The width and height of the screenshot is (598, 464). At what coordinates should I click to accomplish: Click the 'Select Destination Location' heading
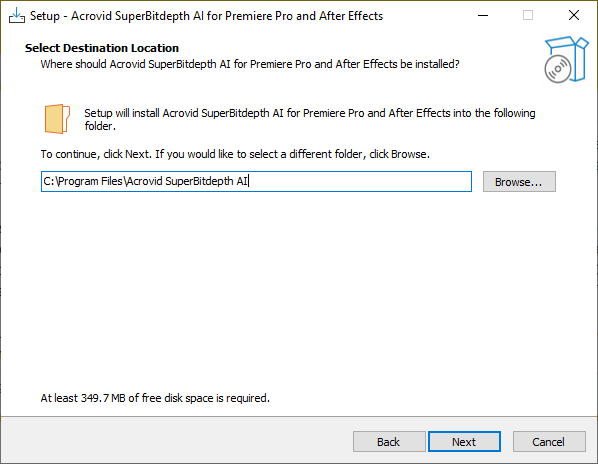(x=102, y=48)
